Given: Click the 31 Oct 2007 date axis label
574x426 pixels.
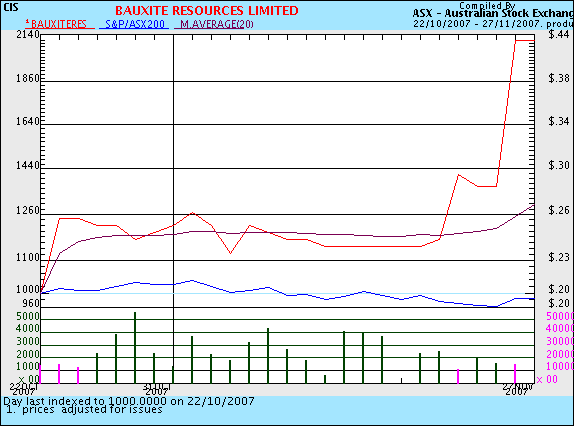Looking at the screenshot, I should click(x=157, y=389).
